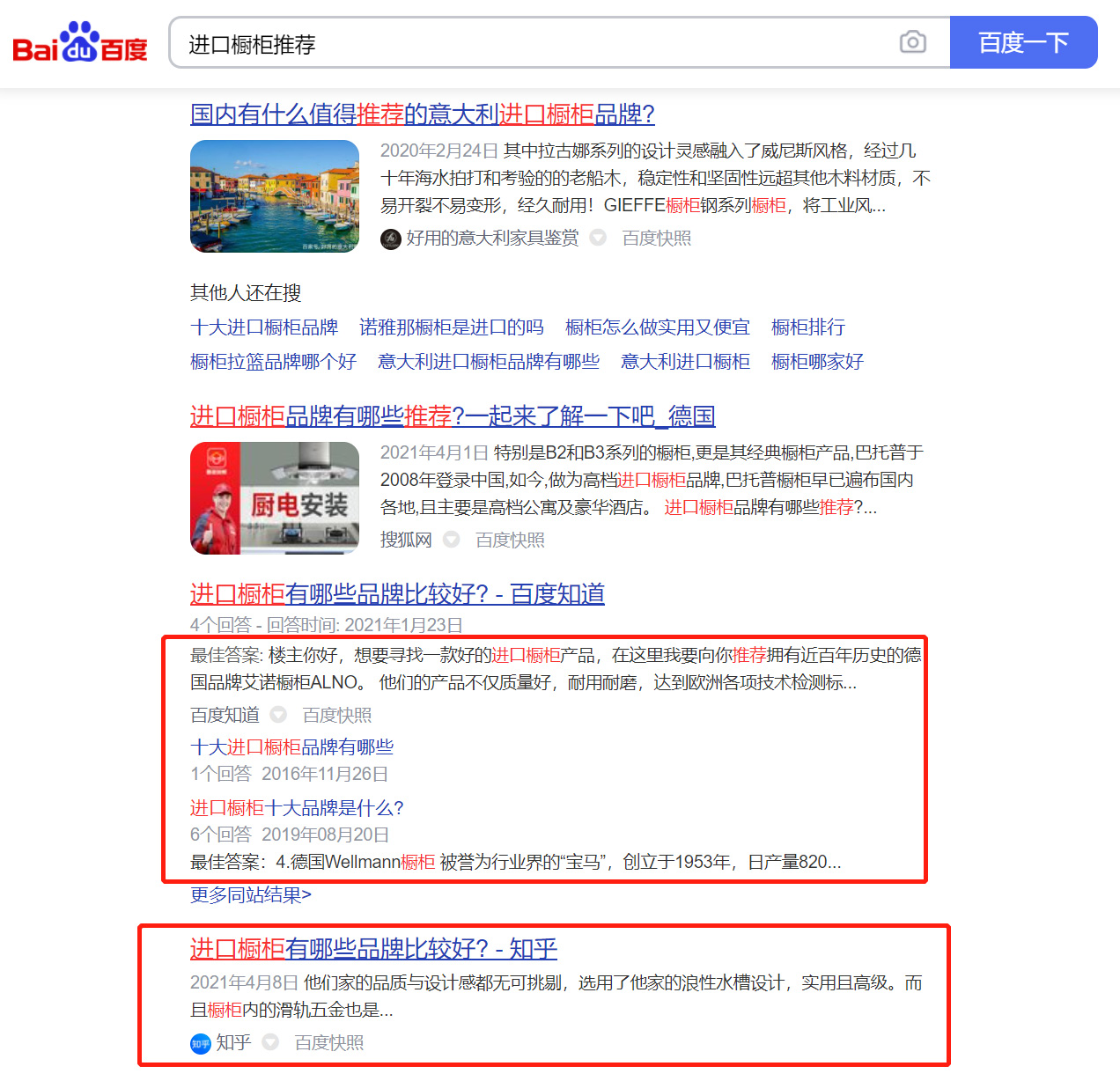Click the 知乎 source logo icon

pos(201,1044)
